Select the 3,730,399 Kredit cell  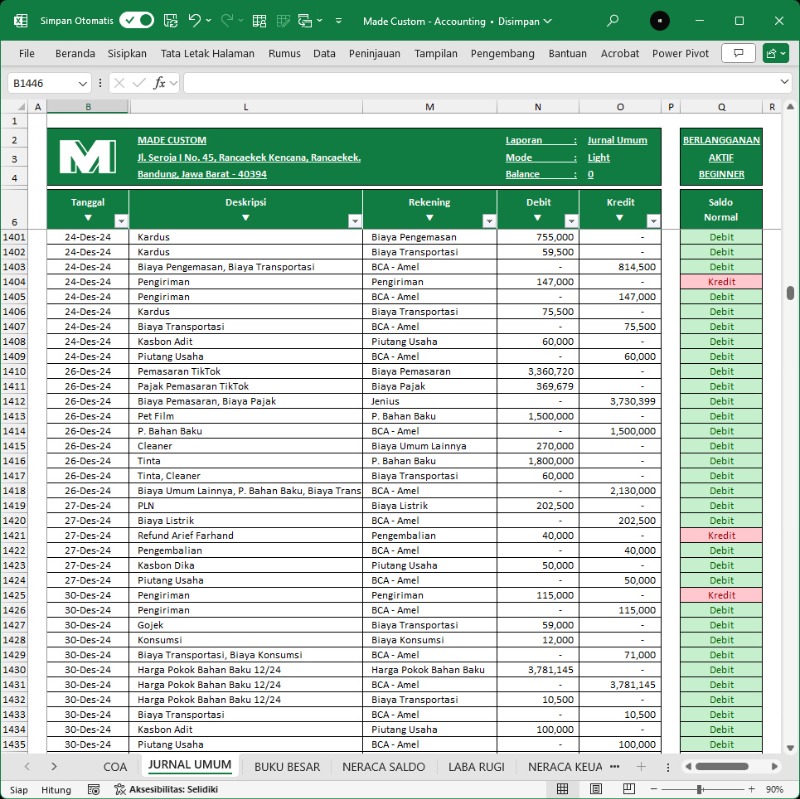click(x=620, y=401)
